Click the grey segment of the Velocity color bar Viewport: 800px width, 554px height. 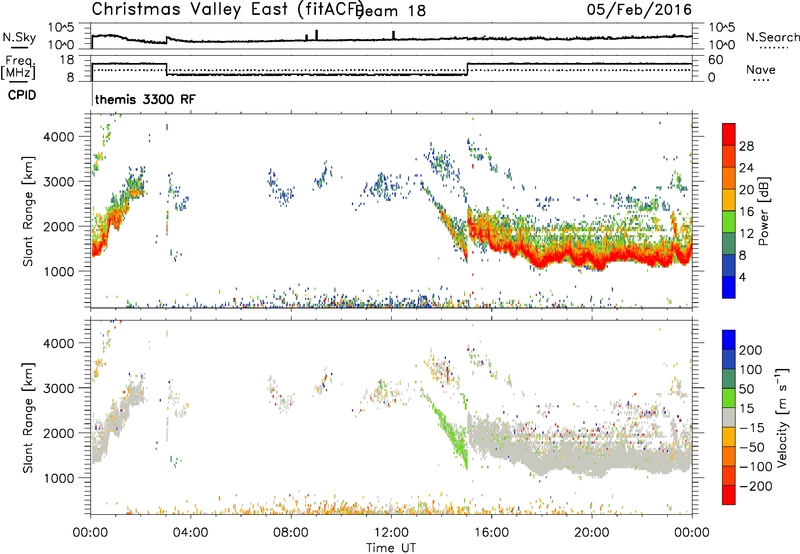729,417
